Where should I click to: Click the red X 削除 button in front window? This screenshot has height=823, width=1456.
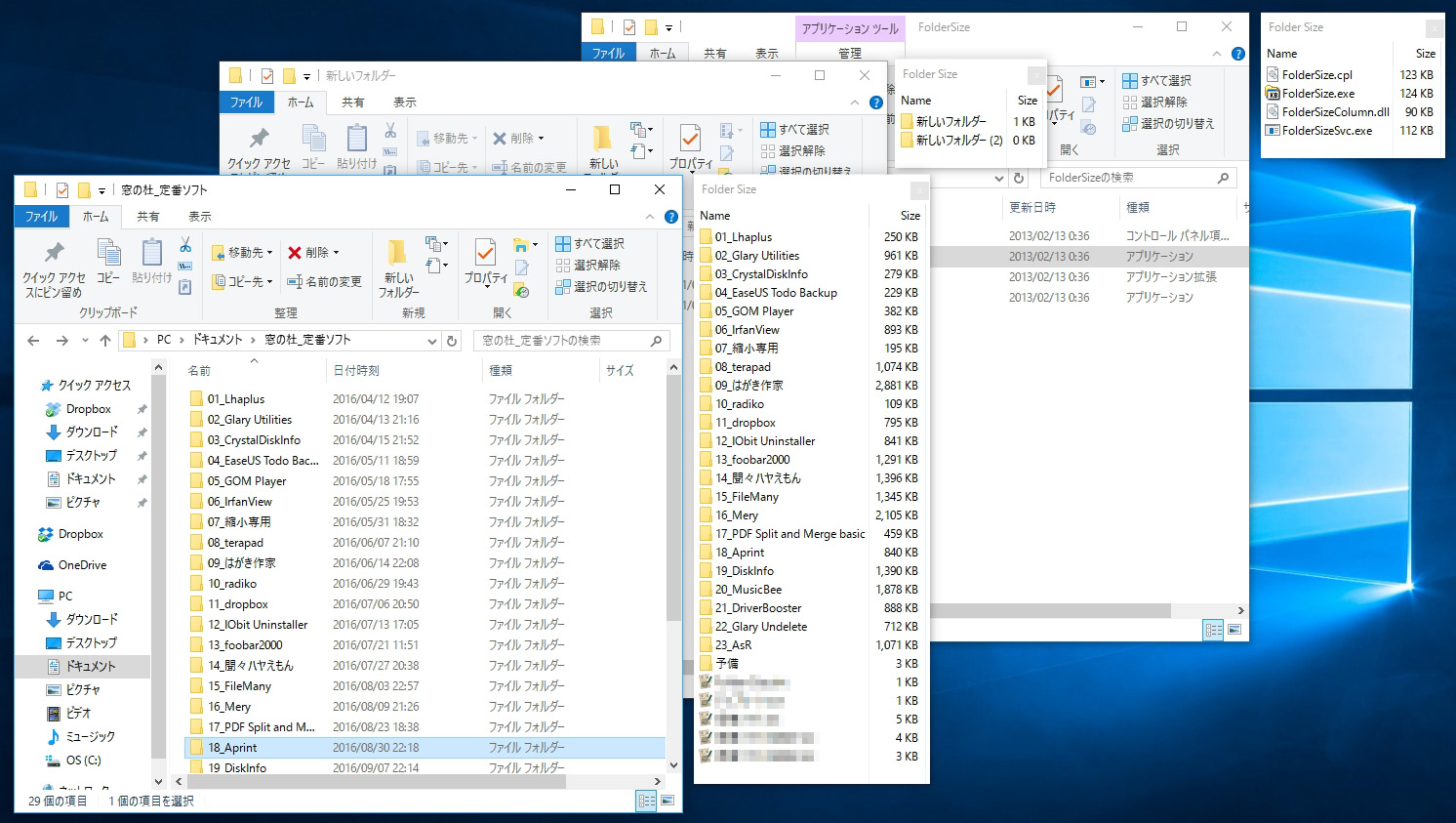pos(313,252)
